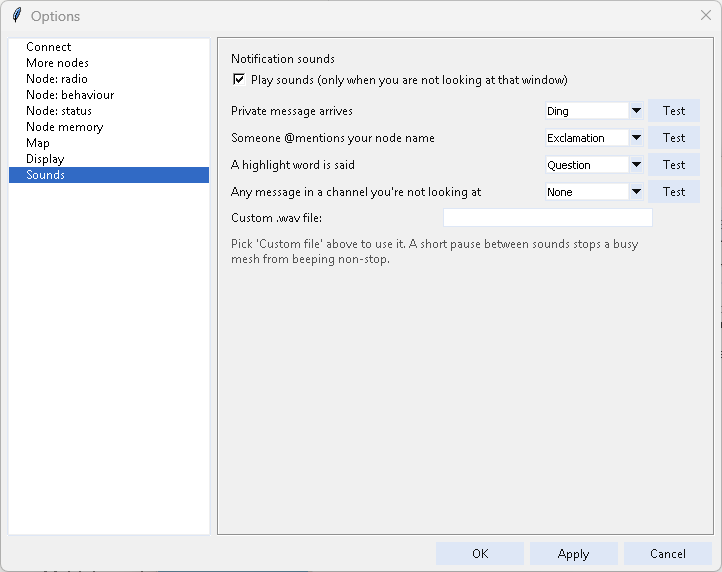Cancel the Options dialog
The image size is (722, 572).
[x=668, y=554]
